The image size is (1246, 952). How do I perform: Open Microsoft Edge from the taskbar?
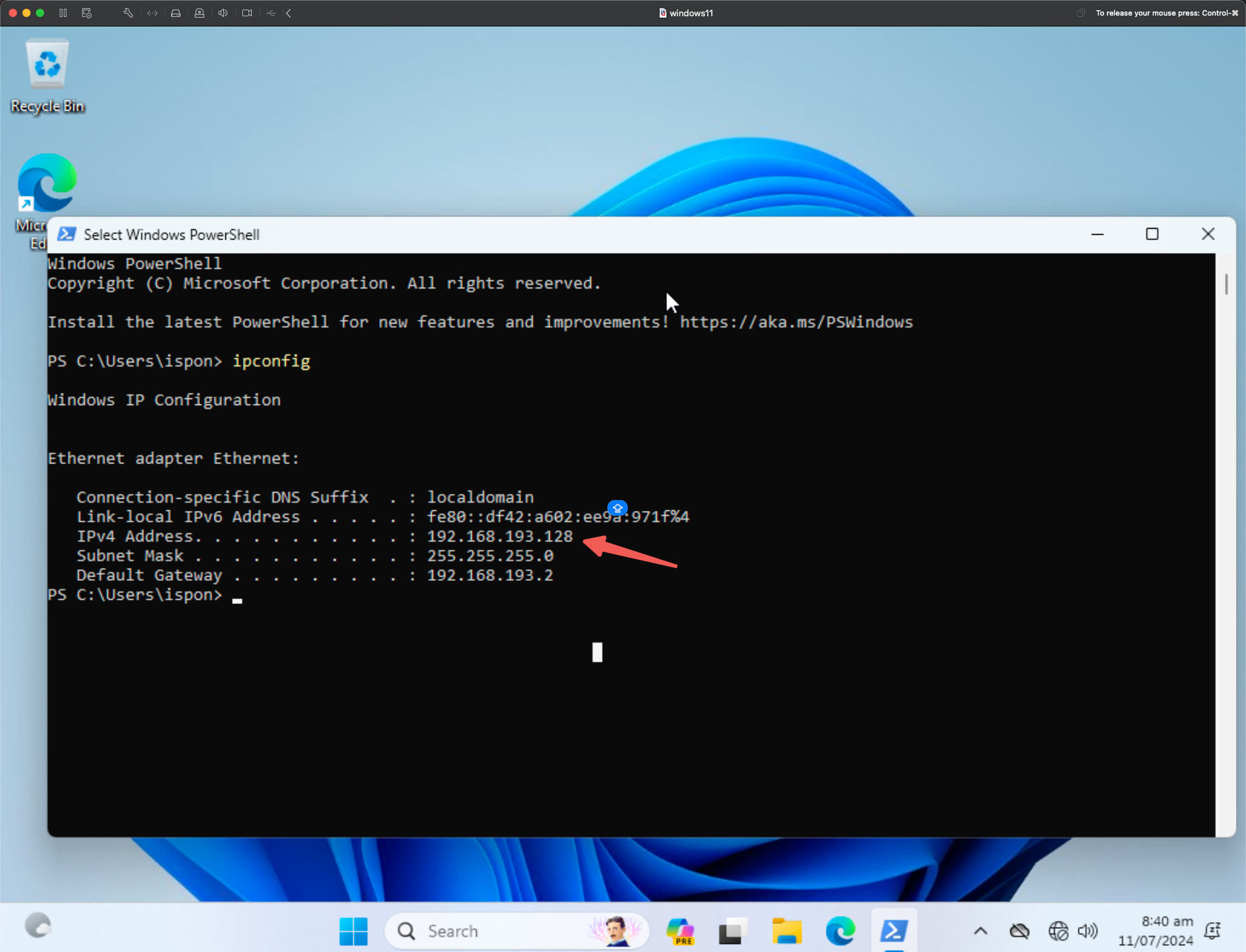coord(840,931)
